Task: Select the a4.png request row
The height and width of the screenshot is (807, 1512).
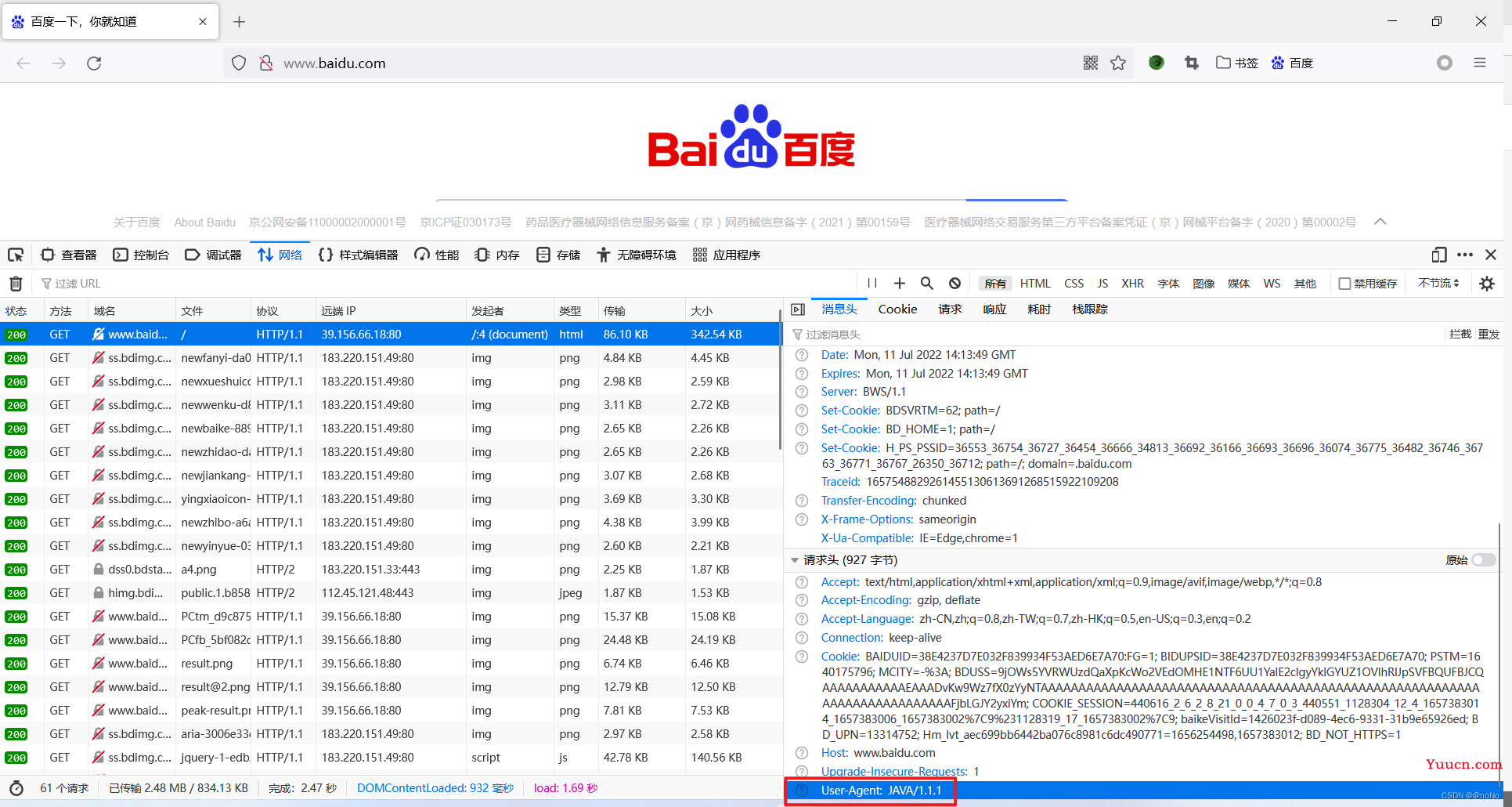Action: pos(391,570)
